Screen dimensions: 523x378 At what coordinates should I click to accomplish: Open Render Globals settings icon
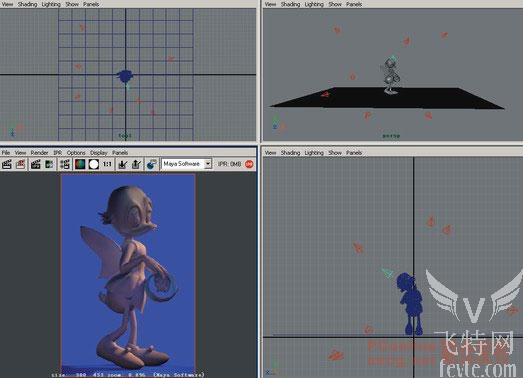(64, 164)
